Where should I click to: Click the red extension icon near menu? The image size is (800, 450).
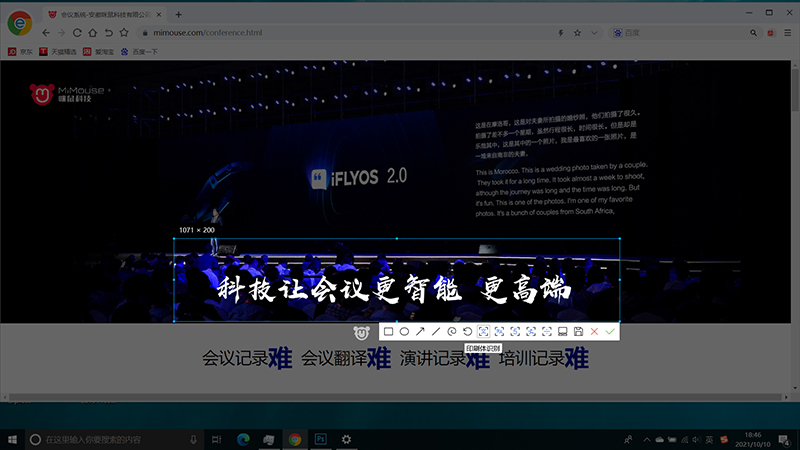(770, 33)
